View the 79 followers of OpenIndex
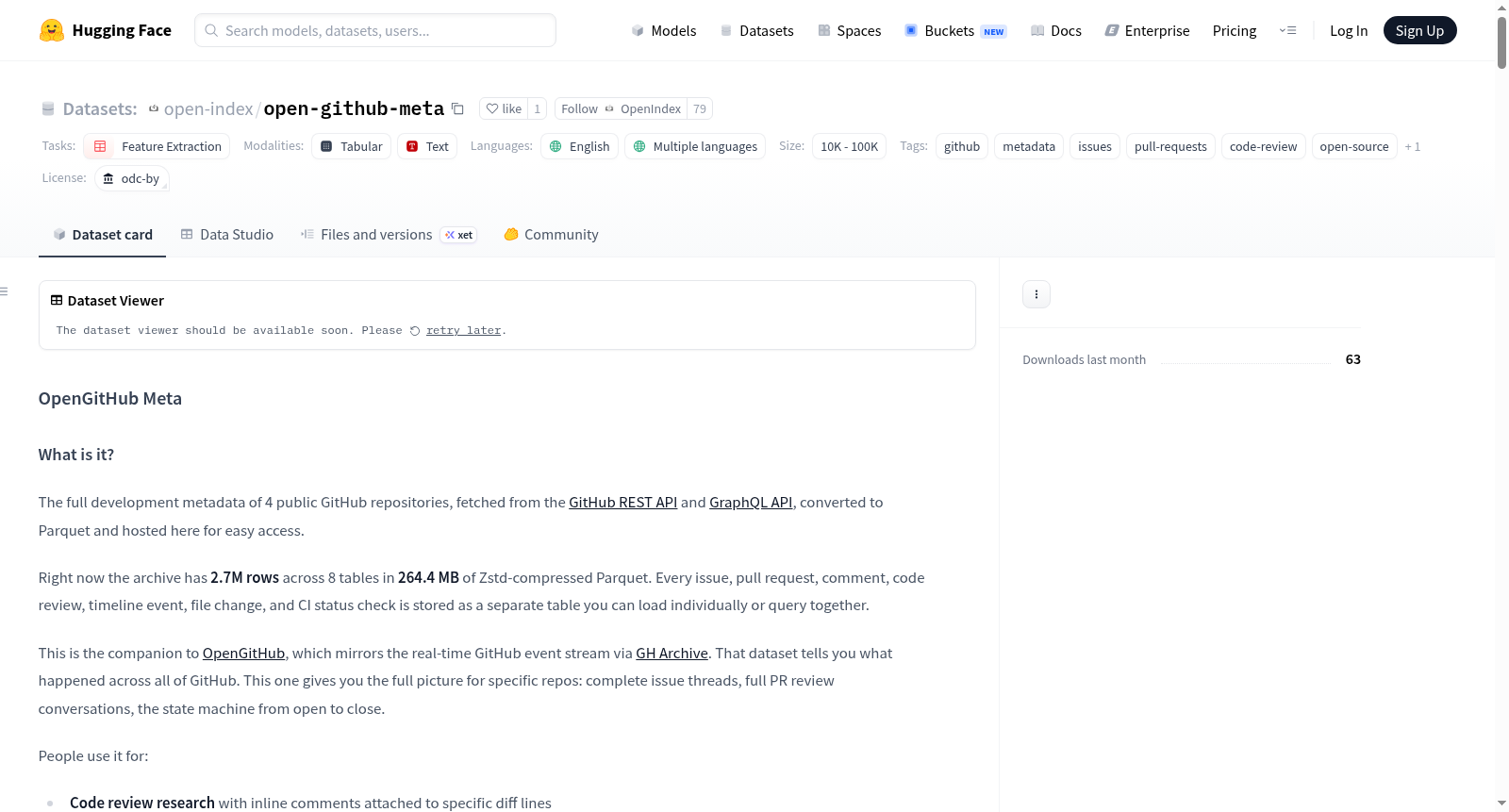The height and width of the screenshot is (812, 1509). (x=700, y=108)
